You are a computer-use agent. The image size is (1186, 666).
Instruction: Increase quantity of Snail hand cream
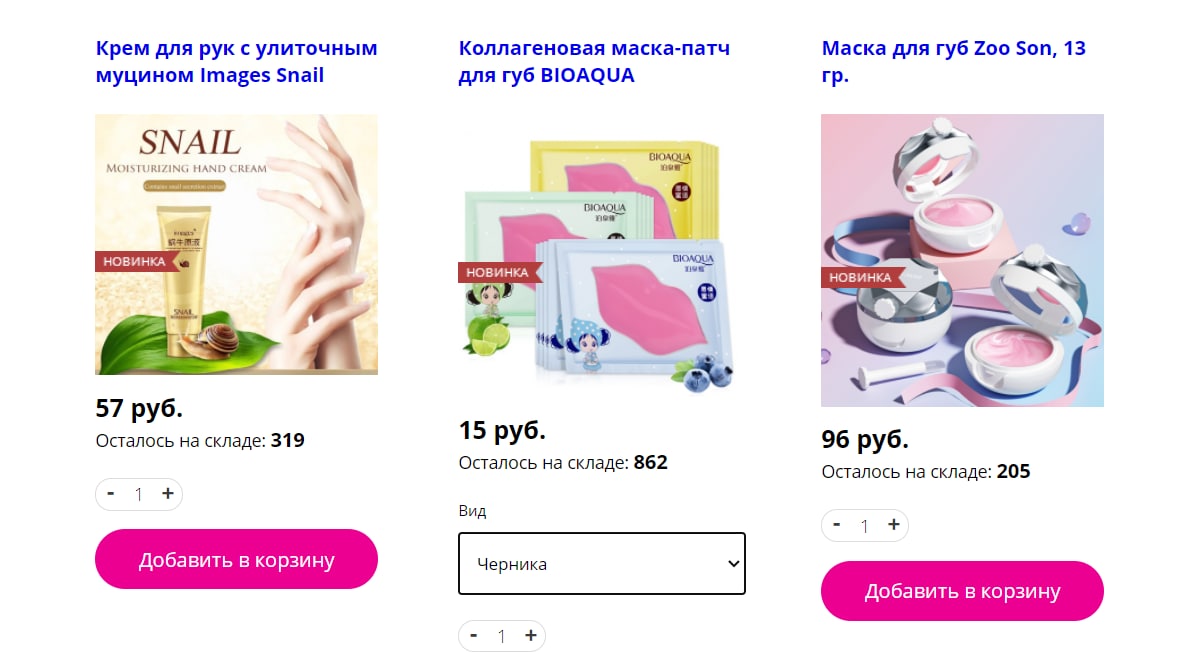tap(168, 494)
